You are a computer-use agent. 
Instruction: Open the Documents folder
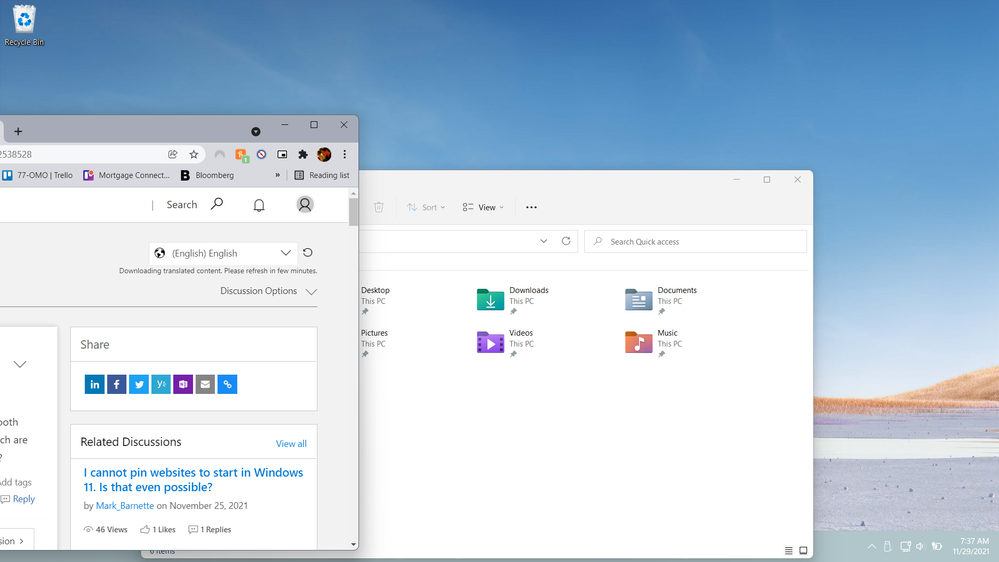pyautogui.click(x=661, y=299)
